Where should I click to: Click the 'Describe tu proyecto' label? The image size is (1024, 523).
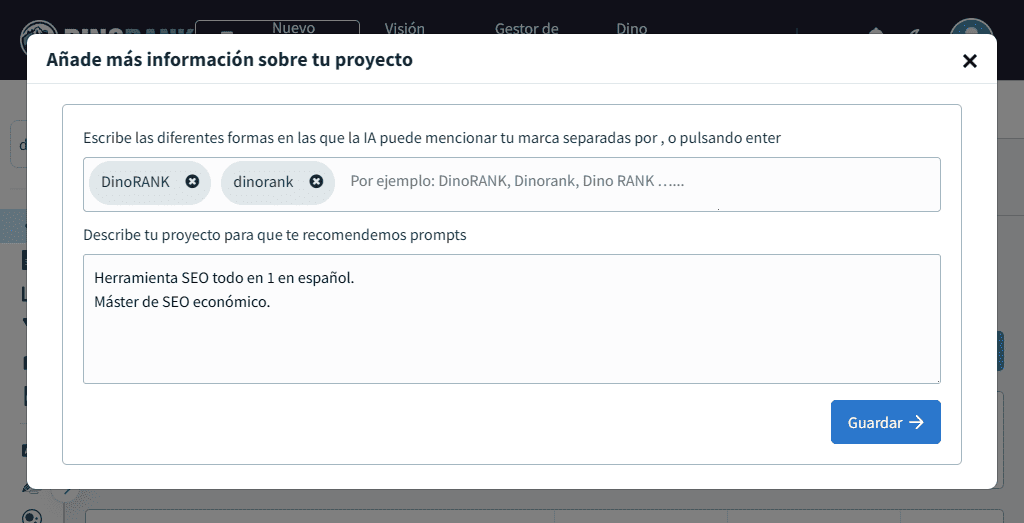tap(275, 235)
